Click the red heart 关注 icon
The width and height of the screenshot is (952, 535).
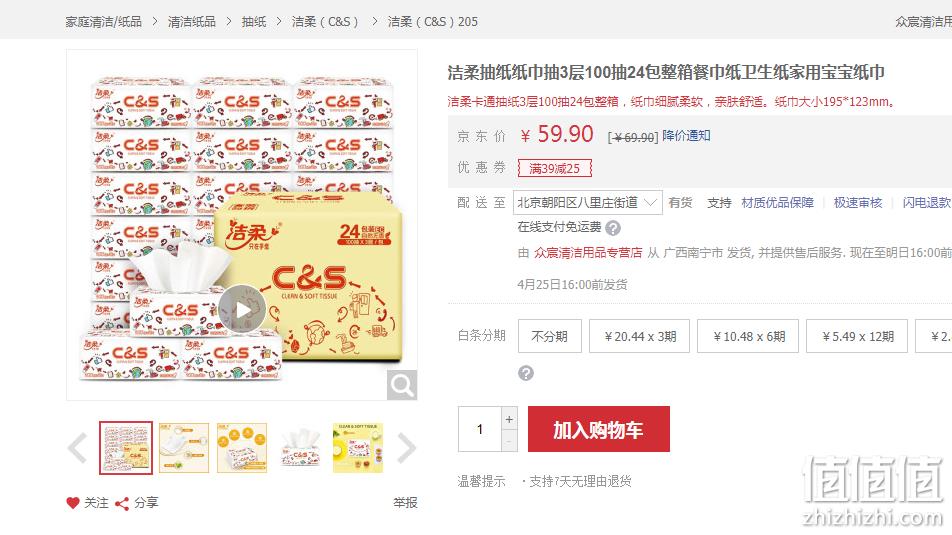[73, 503]
